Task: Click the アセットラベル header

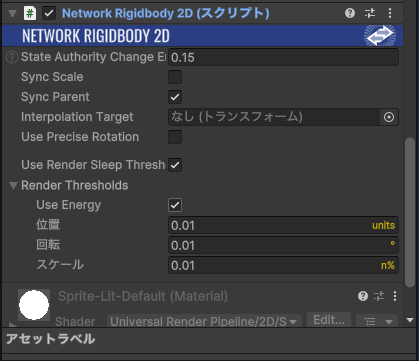Action: [50, 339]
